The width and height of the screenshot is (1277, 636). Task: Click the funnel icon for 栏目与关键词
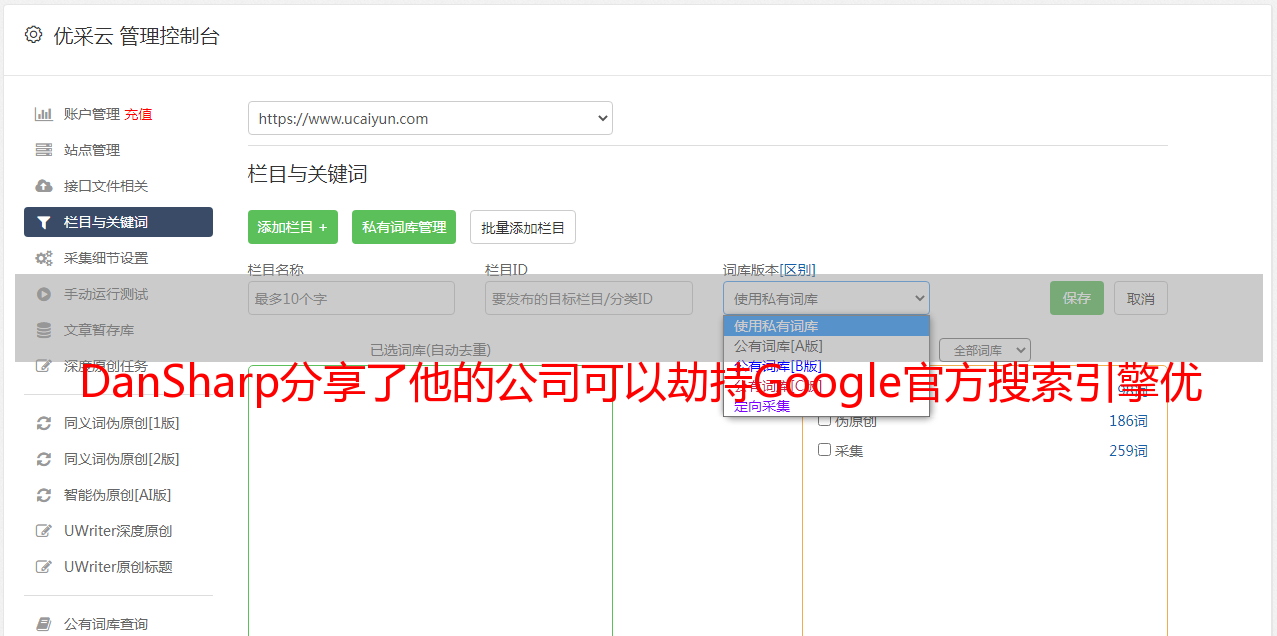tap(44, 222)
